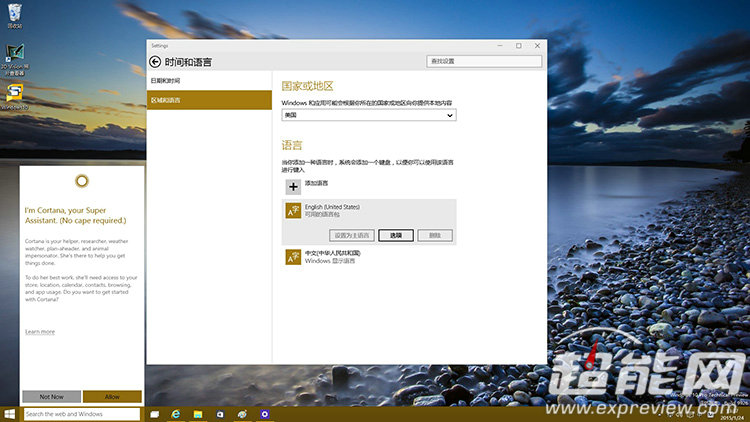
Task: Open the Windows Start button
Action: coord(10,413)
